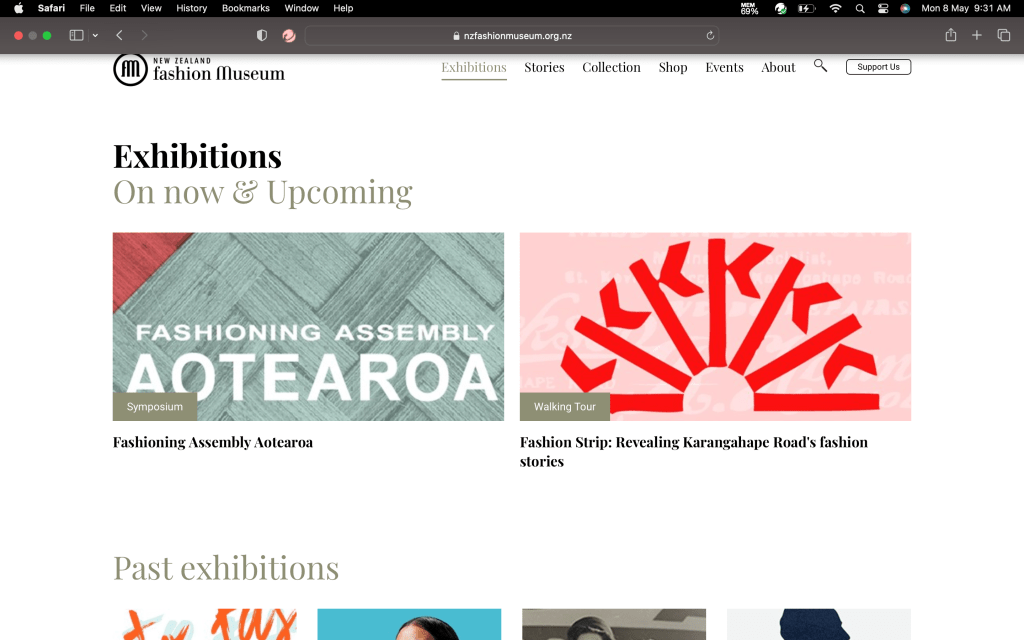Show the tab overview icon
The height and width of the screenshot is (640, 1024).
point(1004,35)
